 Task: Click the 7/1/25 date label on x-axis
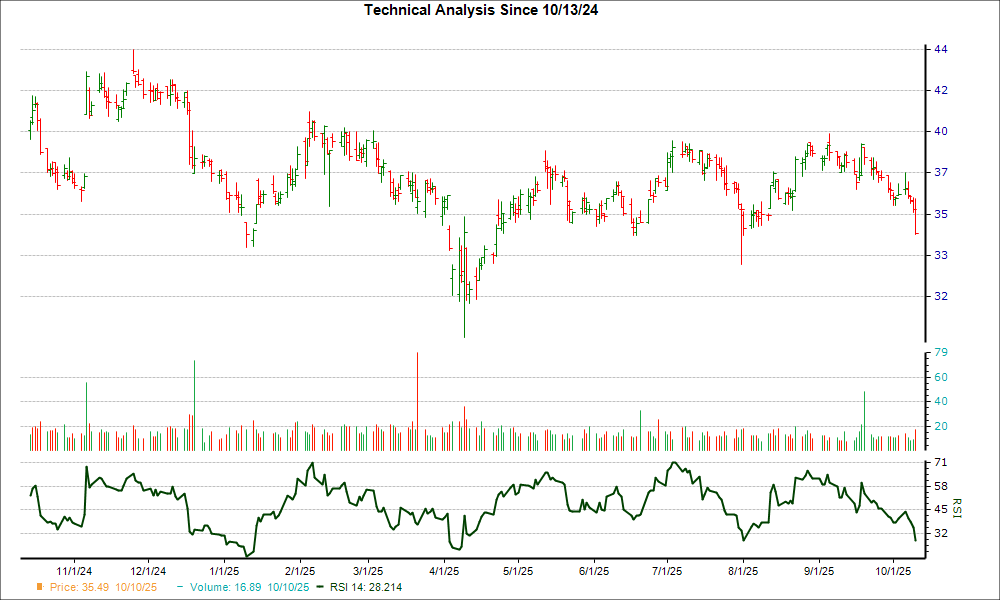click(667, 570)
